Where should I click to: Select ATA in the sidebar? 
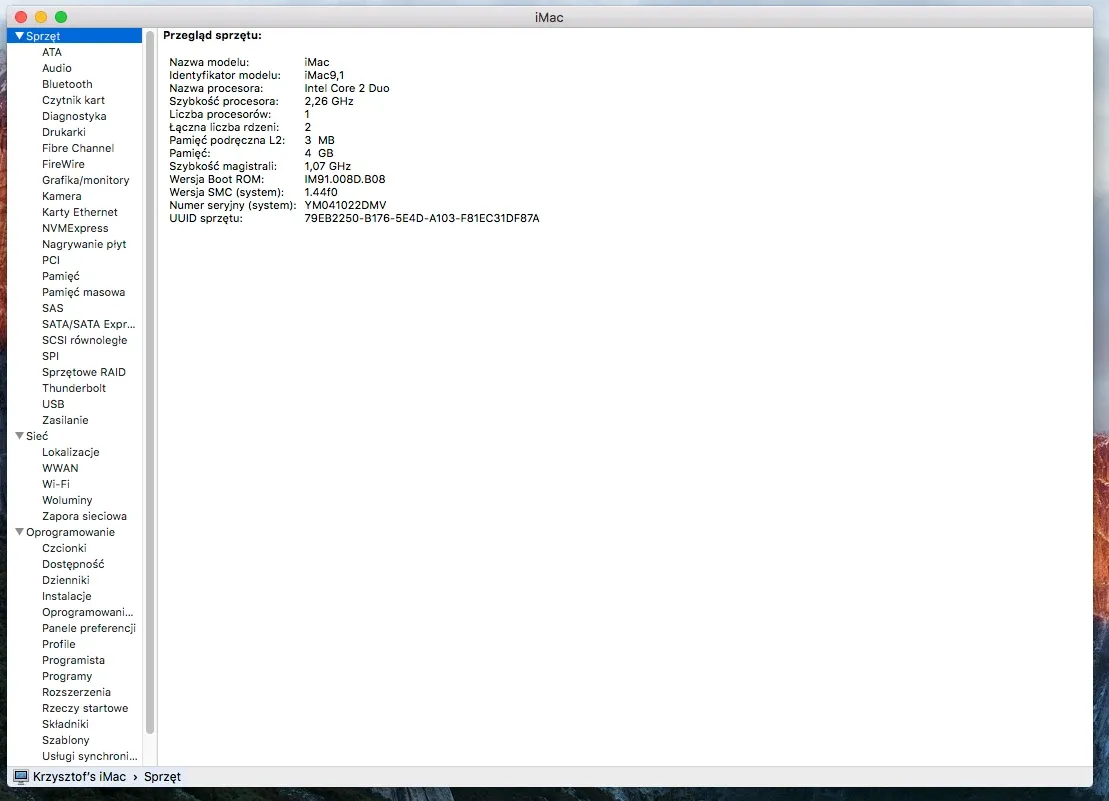pyautogui.click(x=52, y=52)
